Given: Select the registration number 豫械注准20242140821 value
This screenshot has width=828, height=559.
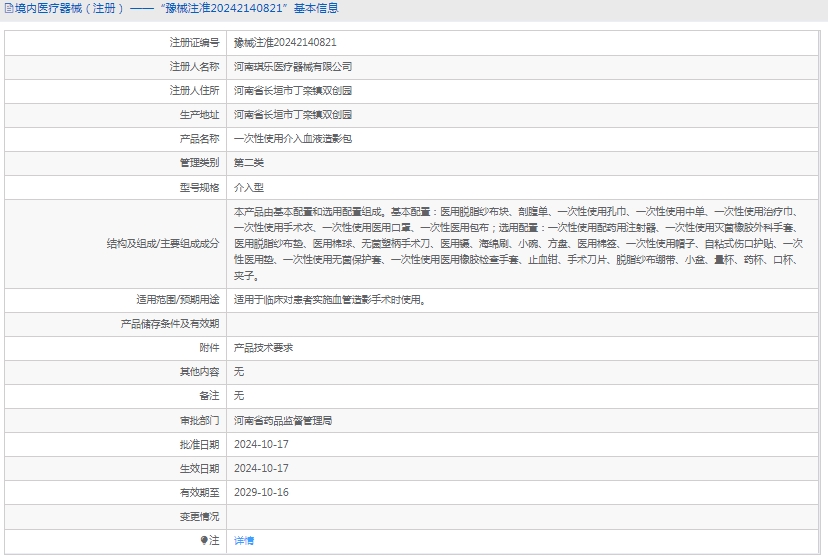Looking at the screenshot, I should pyautogui.click(x=285, y=43).
